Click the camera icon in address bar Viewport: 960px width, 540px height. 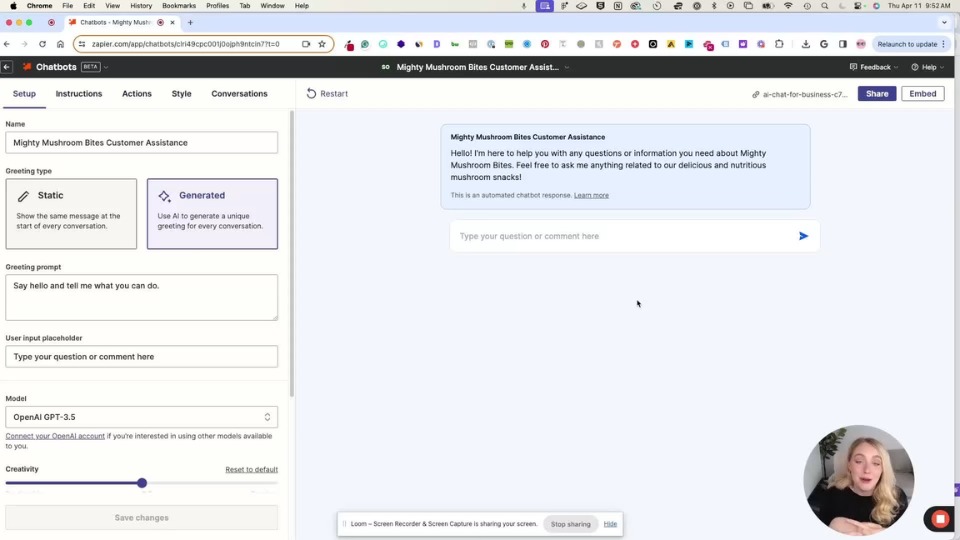[306, 44]
